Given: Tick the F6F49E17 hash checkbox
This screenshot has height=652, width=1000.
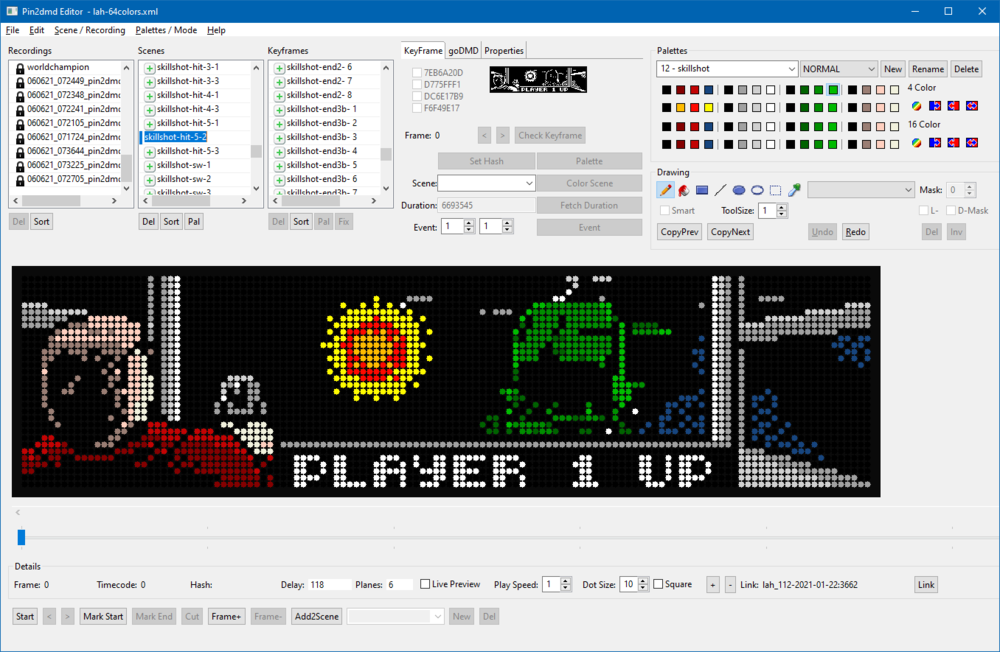Looking at the screenshot, I should 416,108.
